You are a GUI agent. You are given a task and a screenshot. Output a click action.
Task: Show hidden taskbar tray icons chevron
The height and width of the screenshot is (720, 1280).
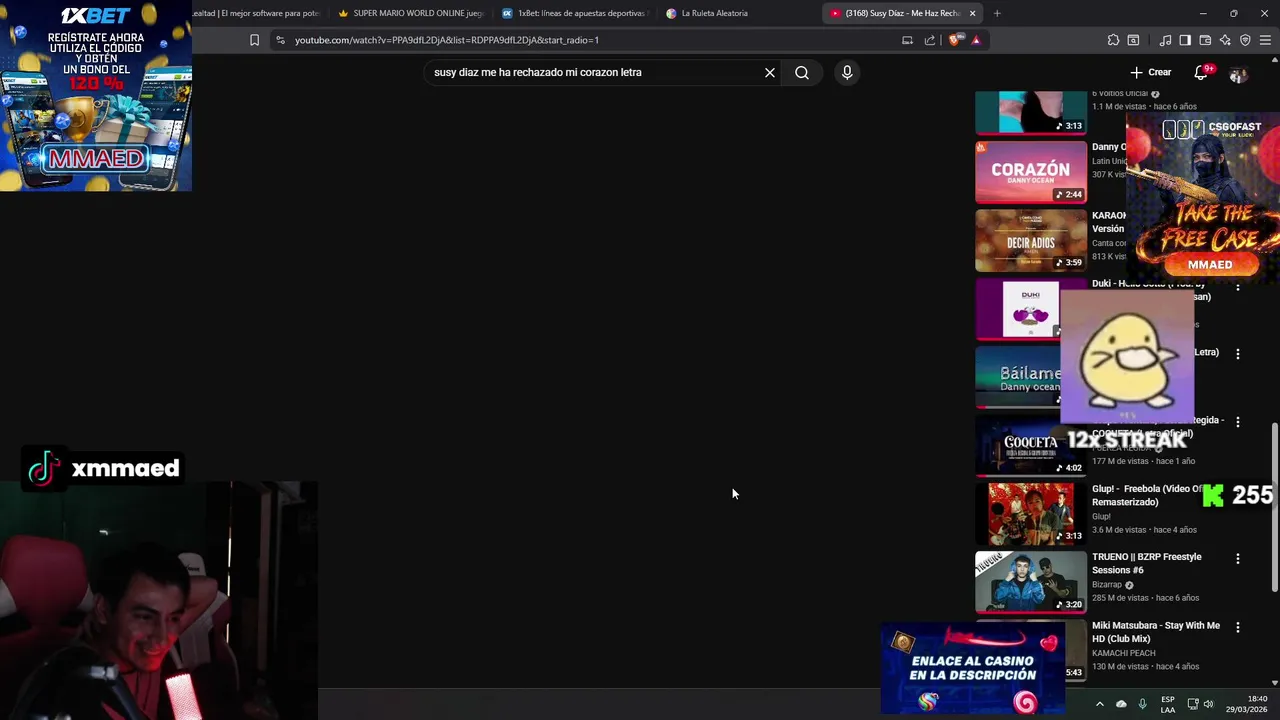(x=1099, y=704)
